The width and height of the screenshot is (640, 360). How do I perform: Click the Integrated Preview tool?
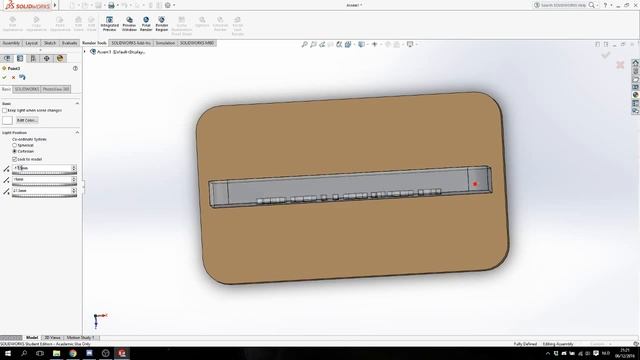[x=109, y=24]
